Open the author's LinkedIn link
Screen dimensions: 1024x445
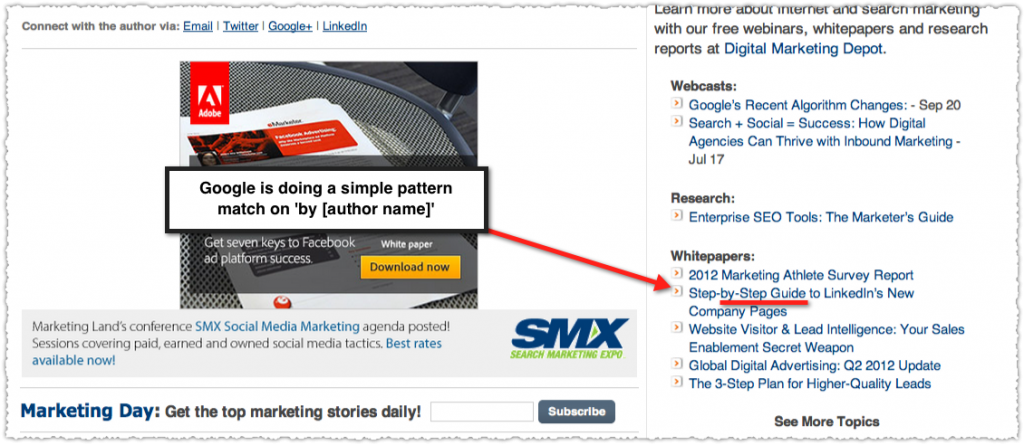coord(344,27)
